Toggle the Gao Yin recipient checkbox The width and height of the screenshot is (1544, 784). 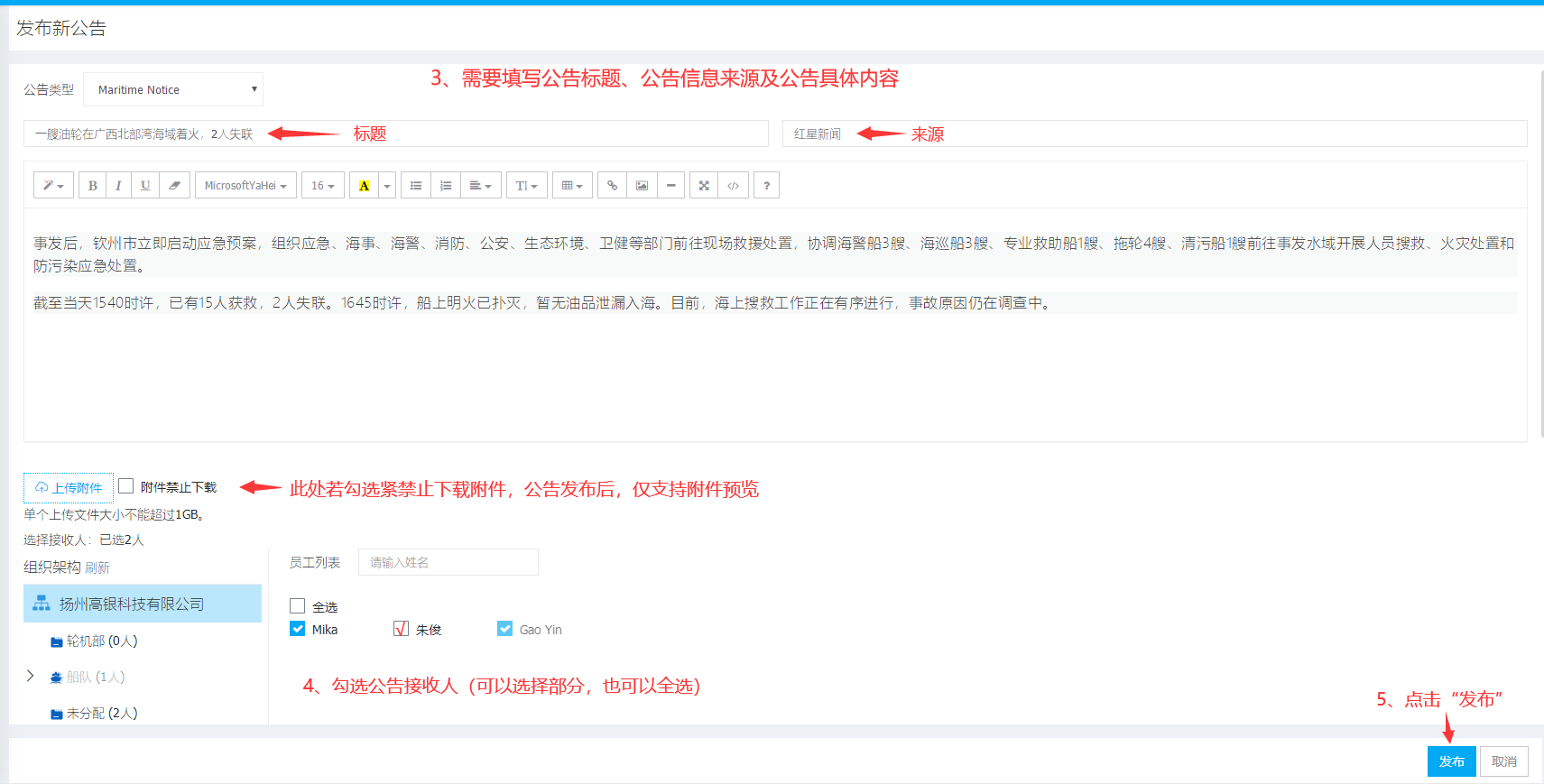pos(504,629)
